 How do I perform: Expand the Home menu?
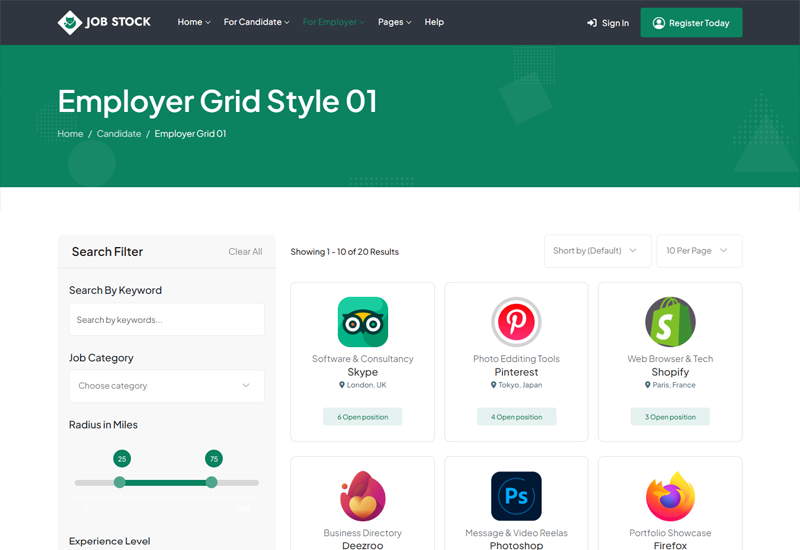pyautogui.click(x=194, y=22)
